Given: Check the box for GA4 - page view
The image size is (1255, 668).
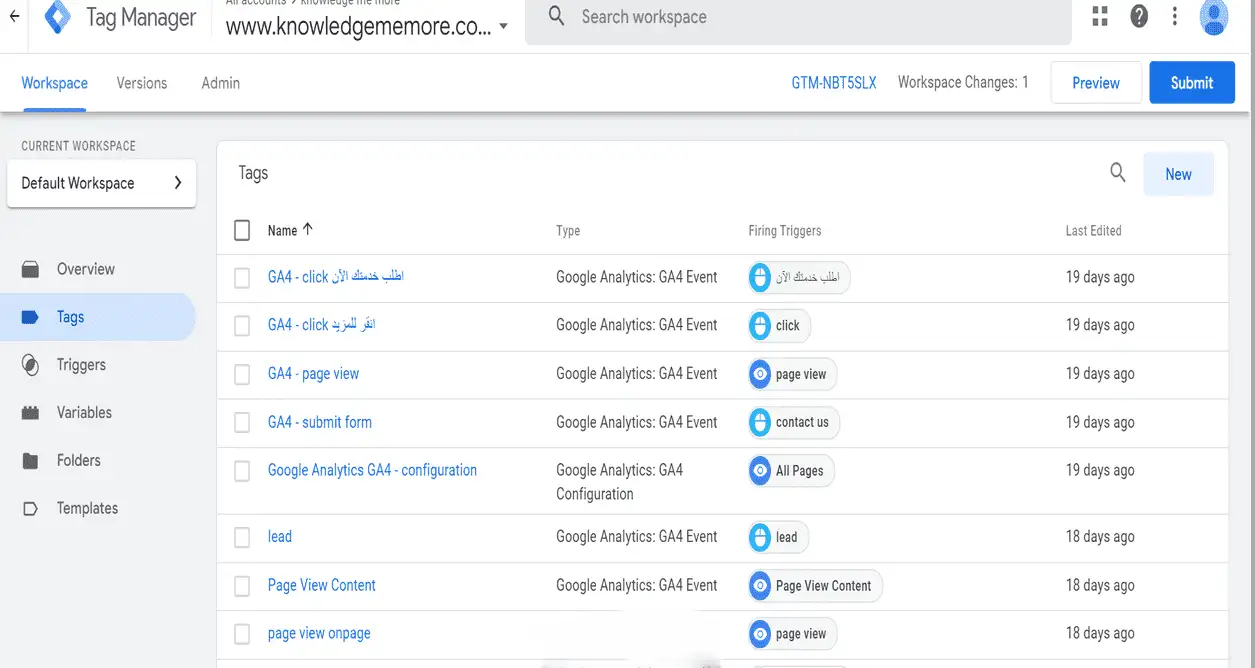Looking at the screenshot, I should [242, 374].
